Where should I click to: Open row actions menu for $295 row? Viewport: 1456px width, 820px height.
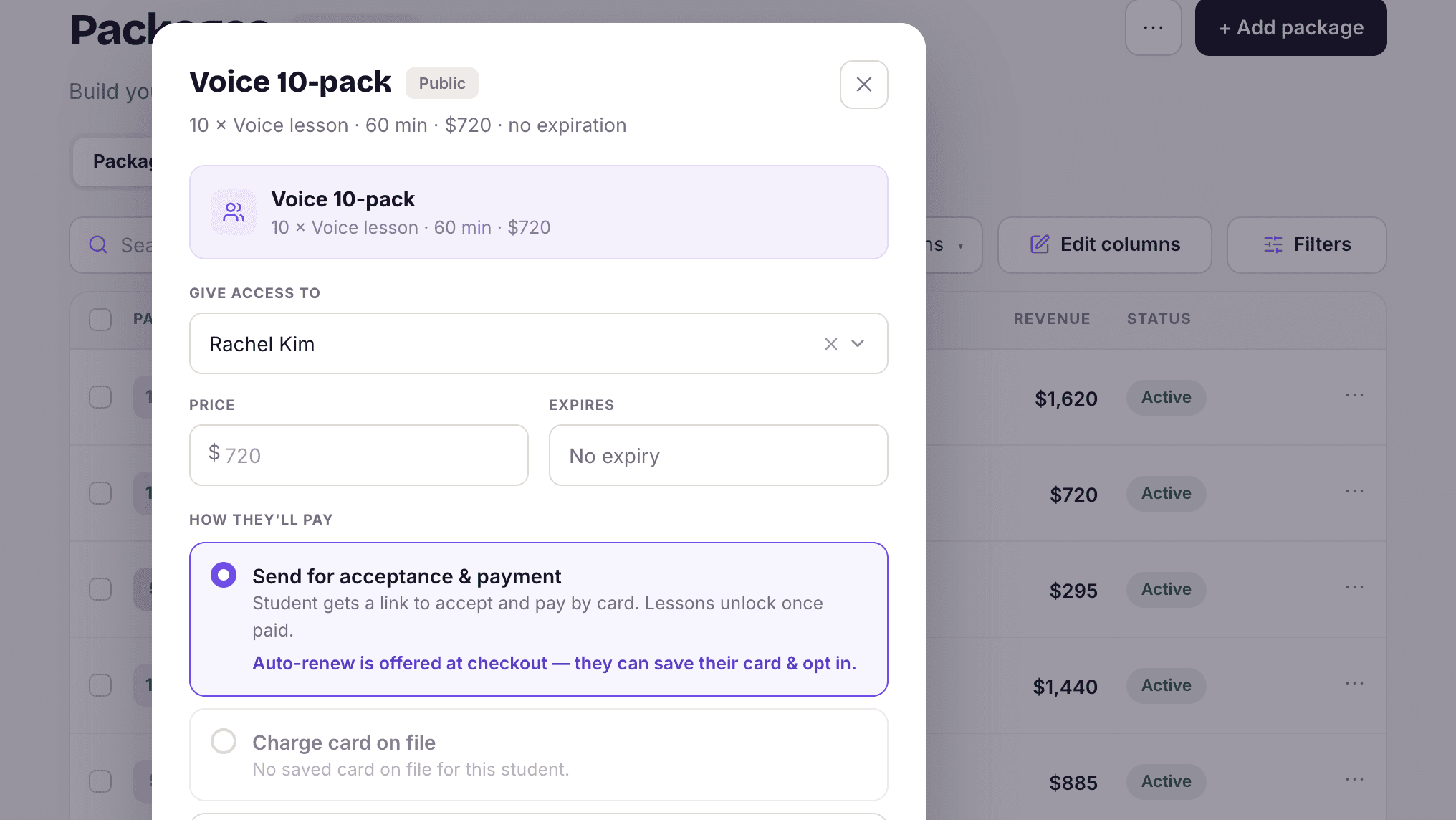pyautogui.click(x=1354, y=588)
